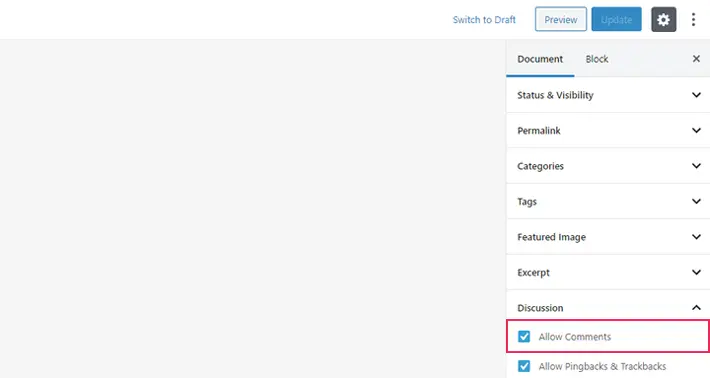Expand the Excerpt panel chevron
The height and width of the screenshot is (378, 710).
tap(696, 272)
